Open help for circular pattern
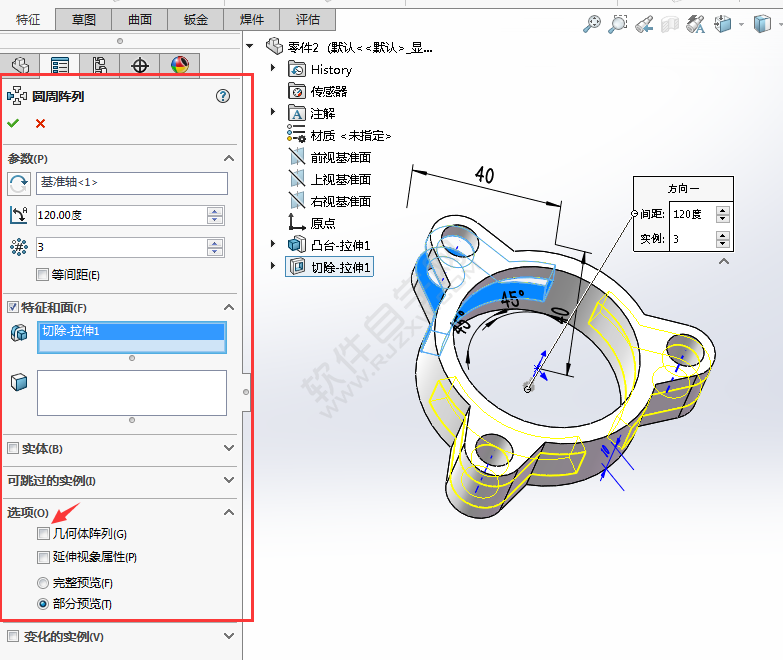The image size is (783, 660). tap(223, 96)
